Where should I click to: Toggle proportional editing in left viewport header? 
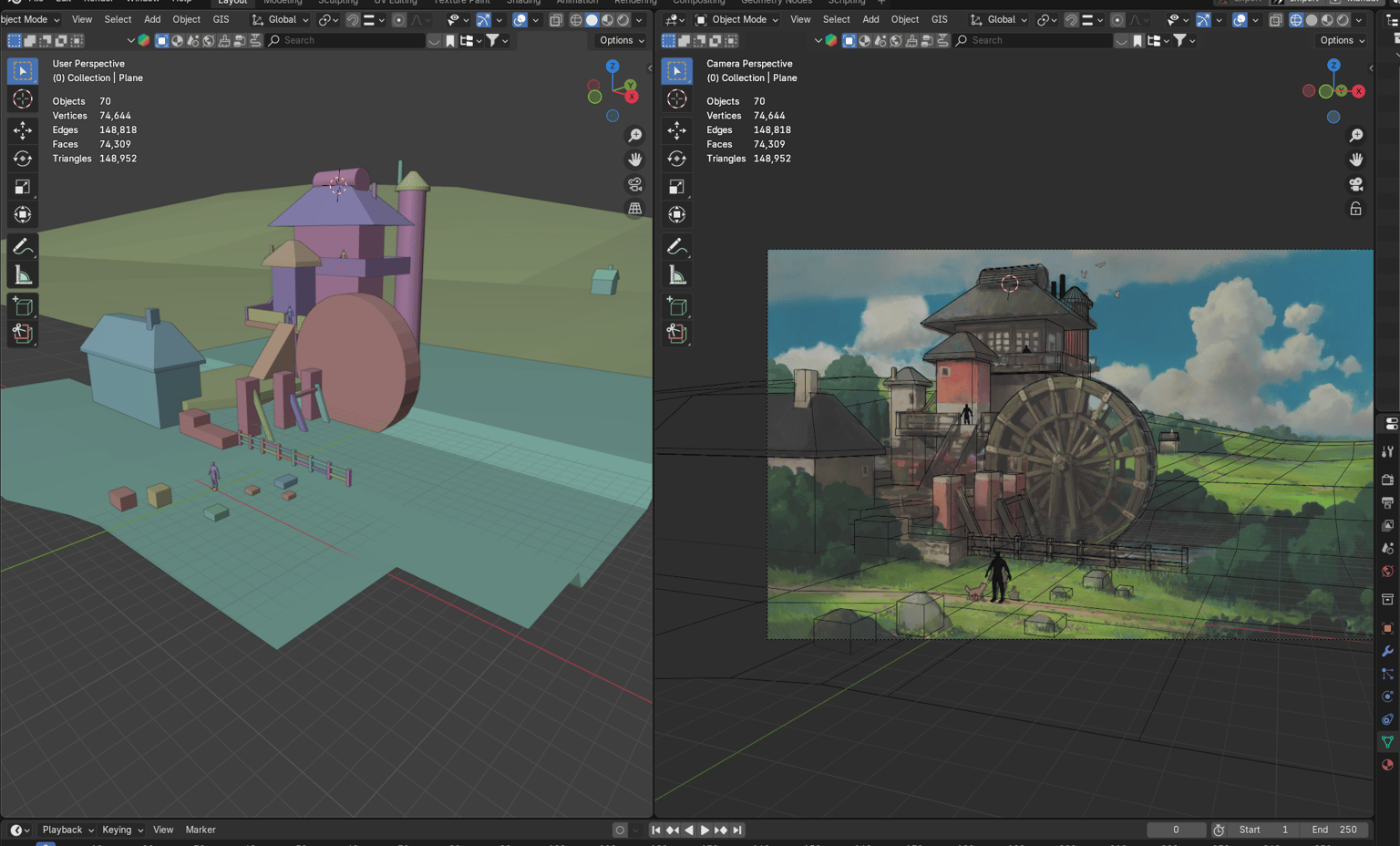pos(398,19)
